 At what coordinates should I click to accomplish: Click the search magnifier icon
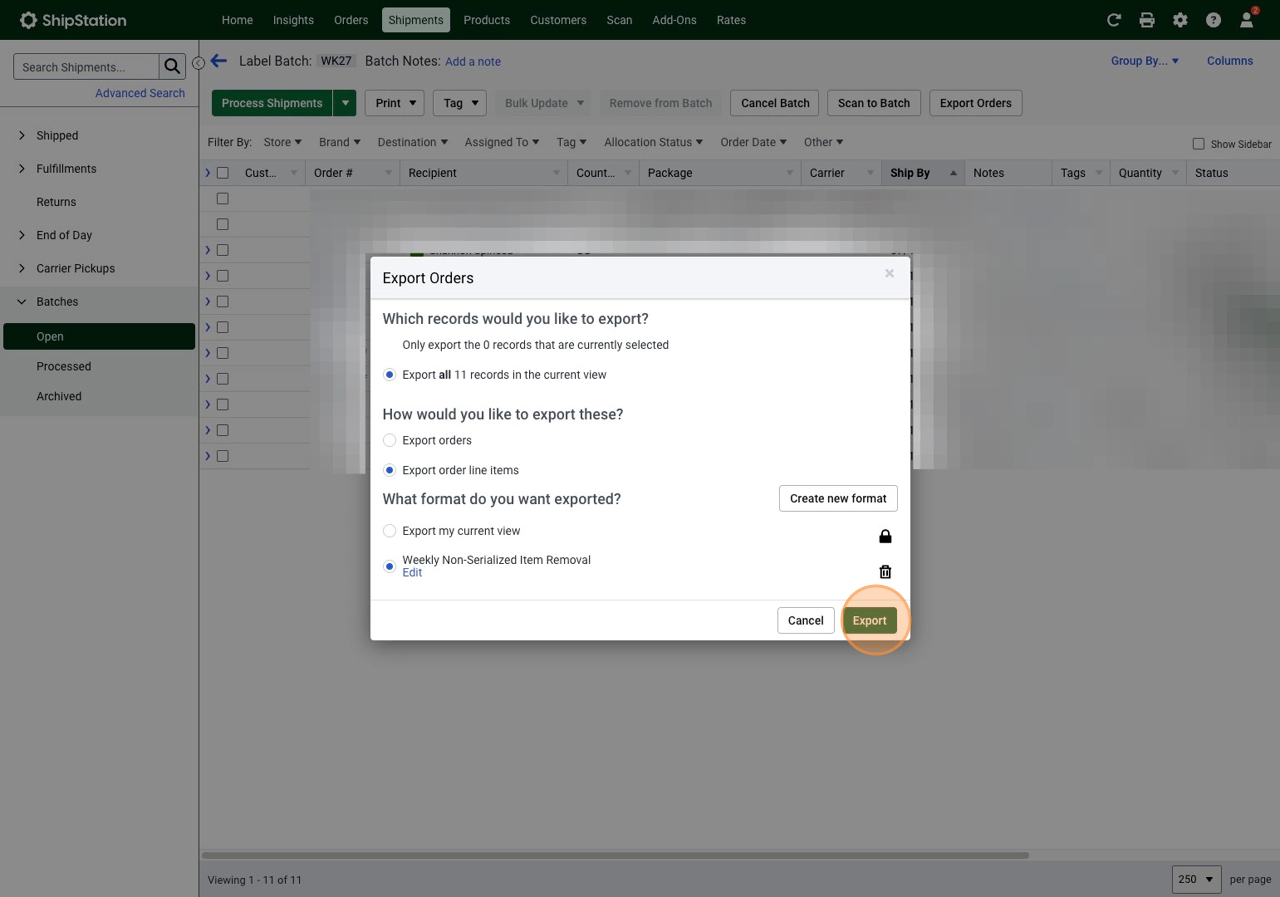(x=172, y=67)
